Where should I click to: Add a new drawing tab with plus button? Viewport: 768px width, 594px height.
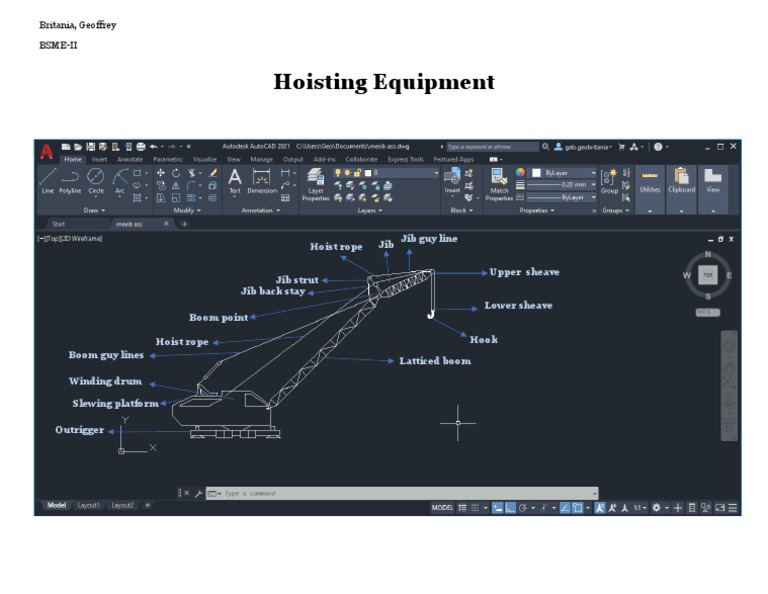(184, 224)
